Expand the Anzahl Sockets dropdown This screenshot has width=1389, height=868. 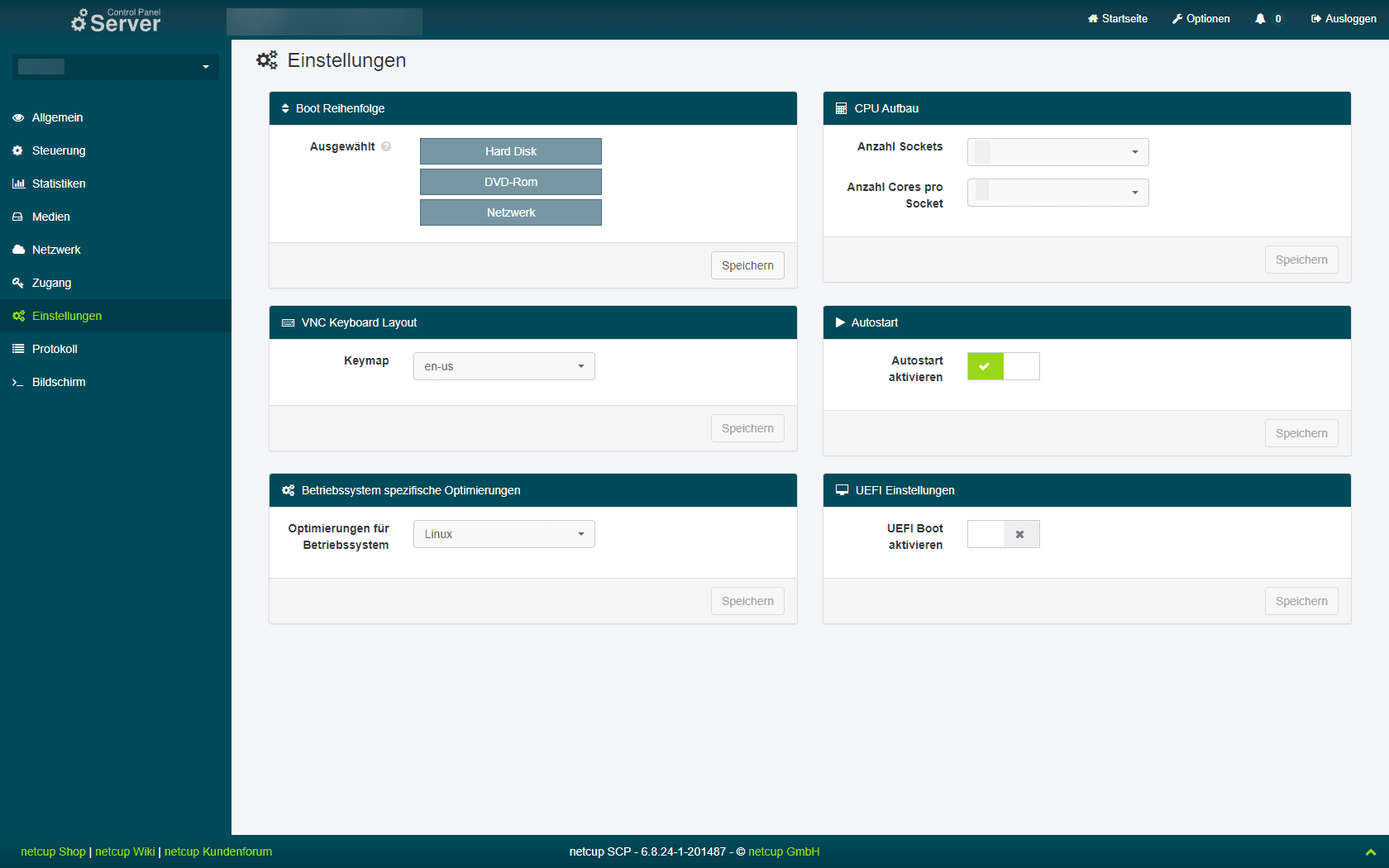click(1057, 152)
